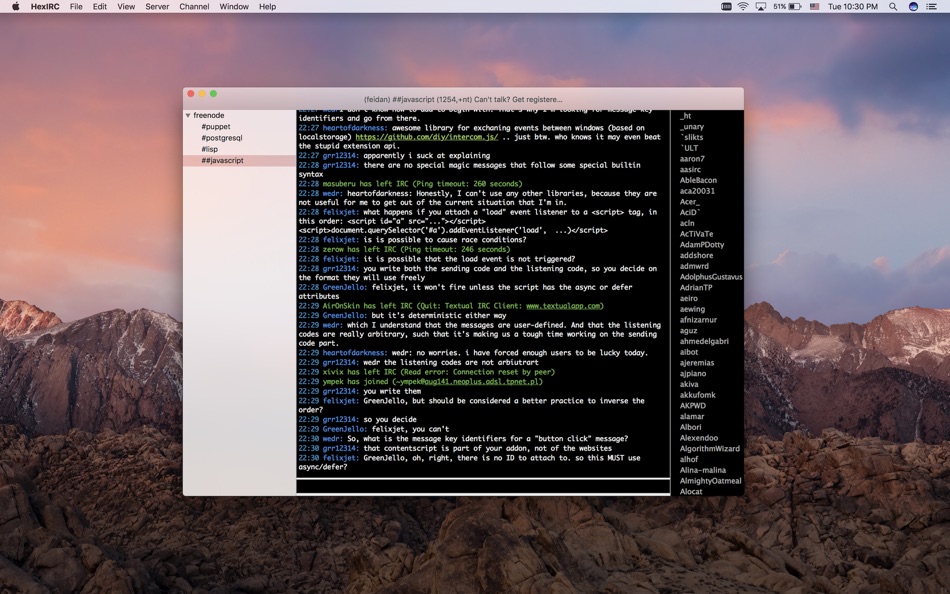
Task: Select user aewing in nick list
Action: click(x=692, y=309)
